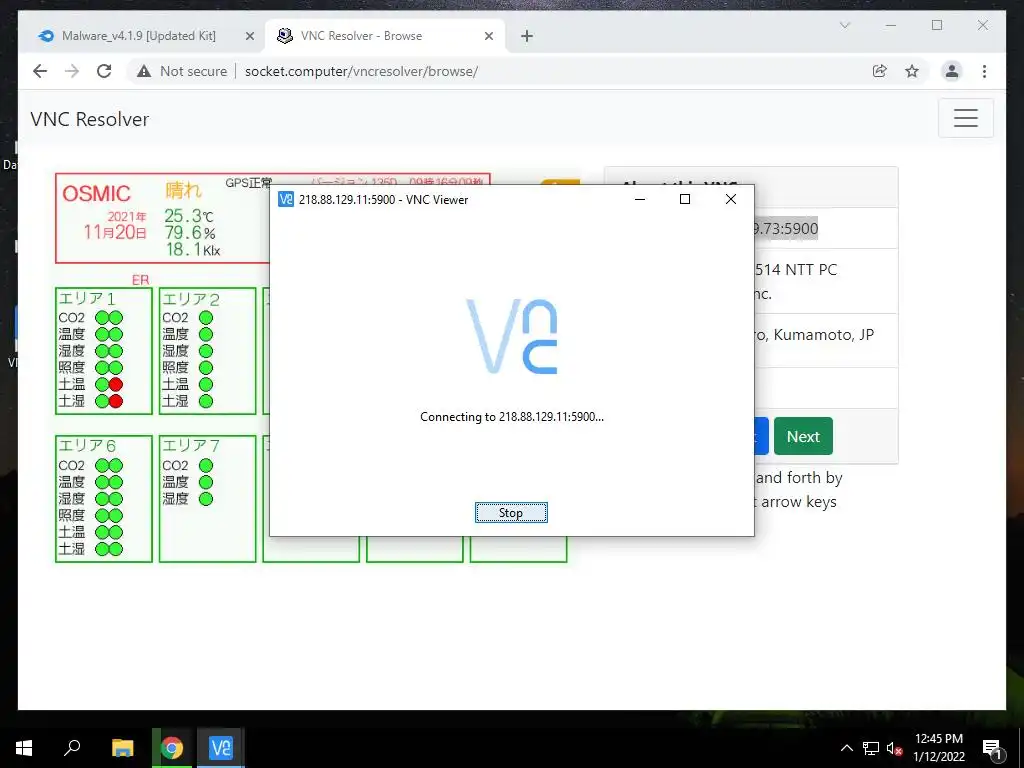Click the エリア7 panel heading
1024x768 pixels.
point(191,445)
